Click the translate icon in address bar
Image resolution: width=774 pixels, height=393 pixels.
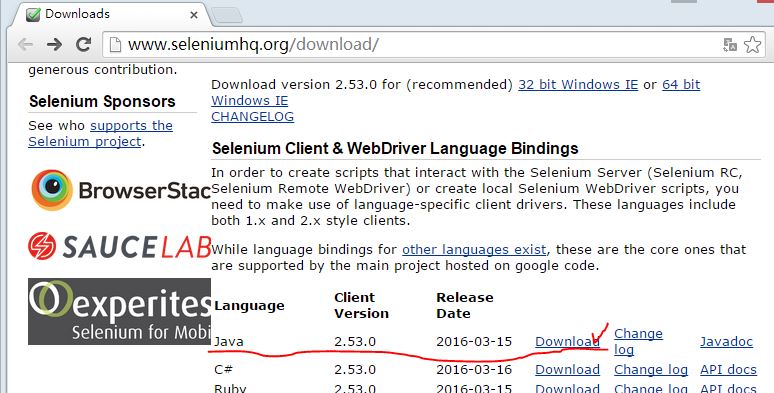click(730, 45)
